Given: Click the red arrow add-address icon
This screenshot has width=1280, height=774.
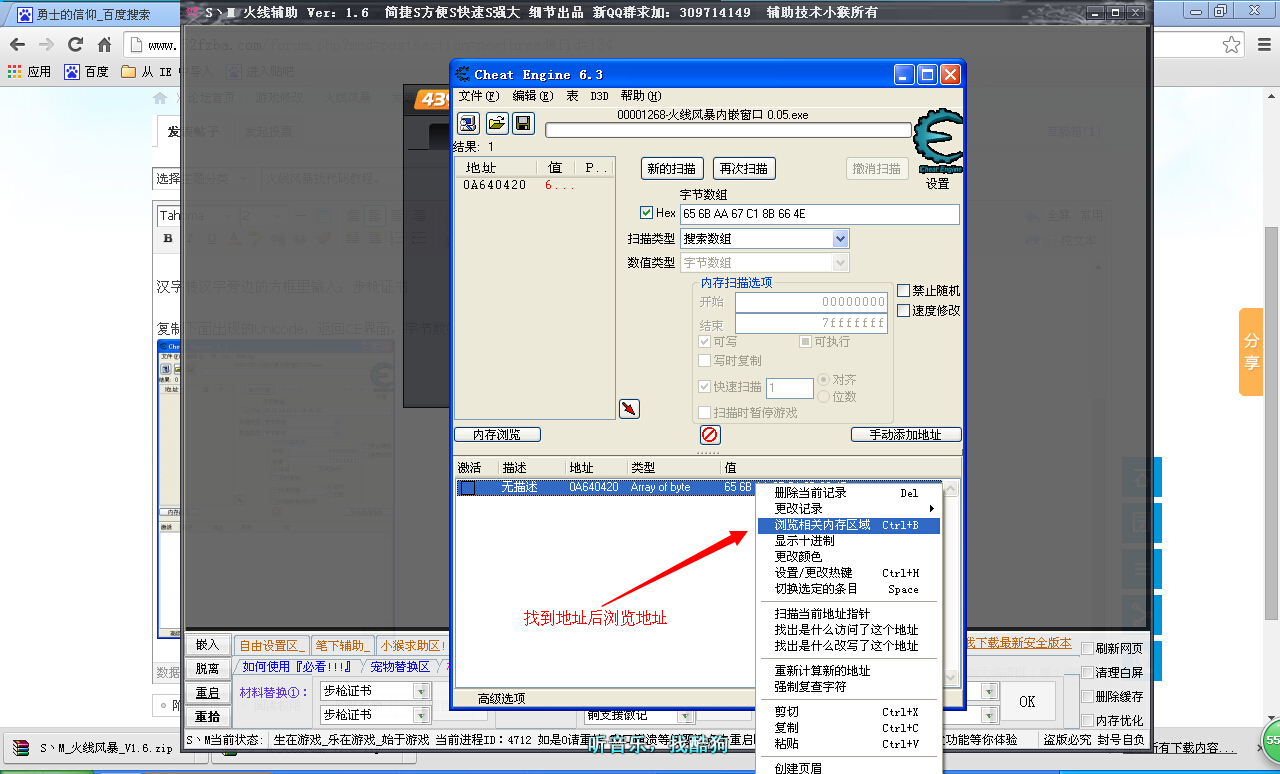Looking at the screenshot, I should (x=629, y=409).
